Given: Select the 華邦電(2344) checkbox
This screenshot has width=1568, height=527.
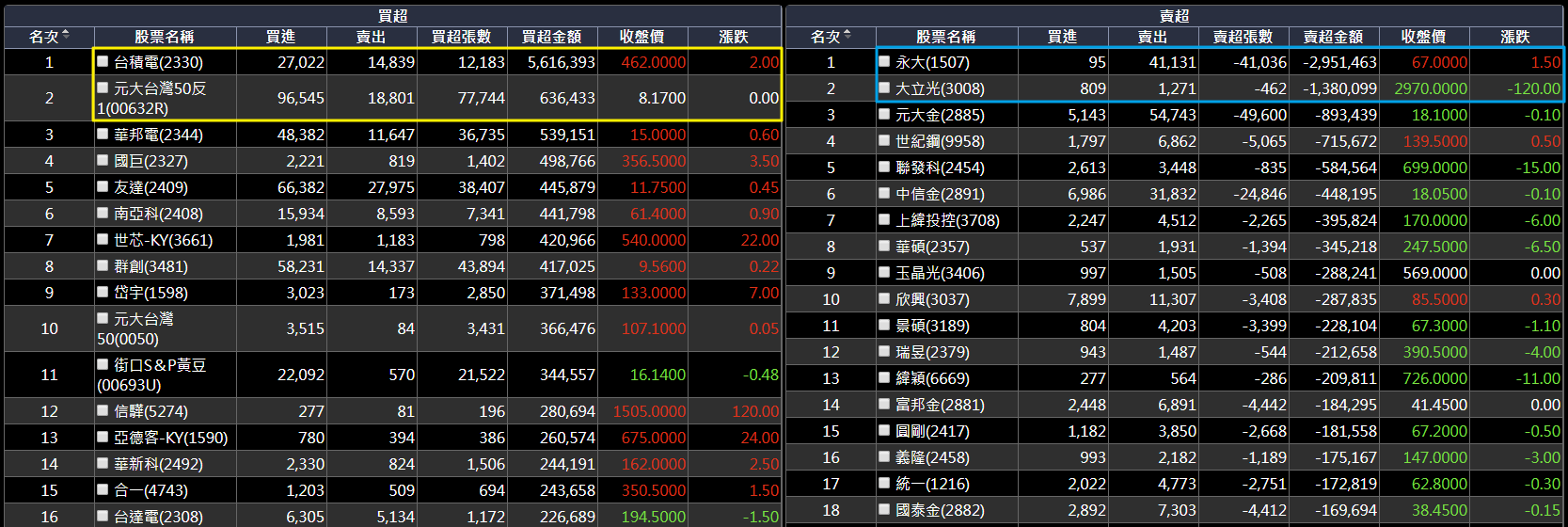Looking at the screenshot, I should click(103, 134).
